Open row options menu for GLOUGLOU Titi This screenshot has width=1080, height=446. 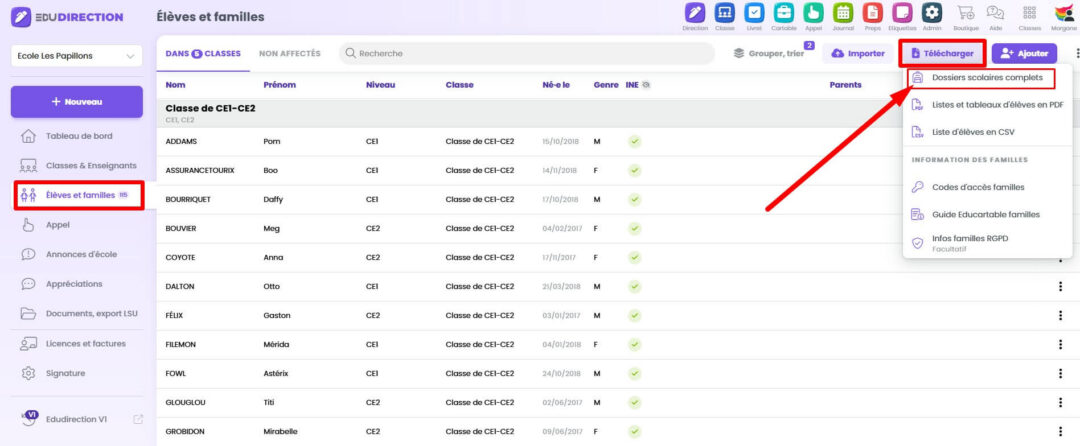[1060, 402]
